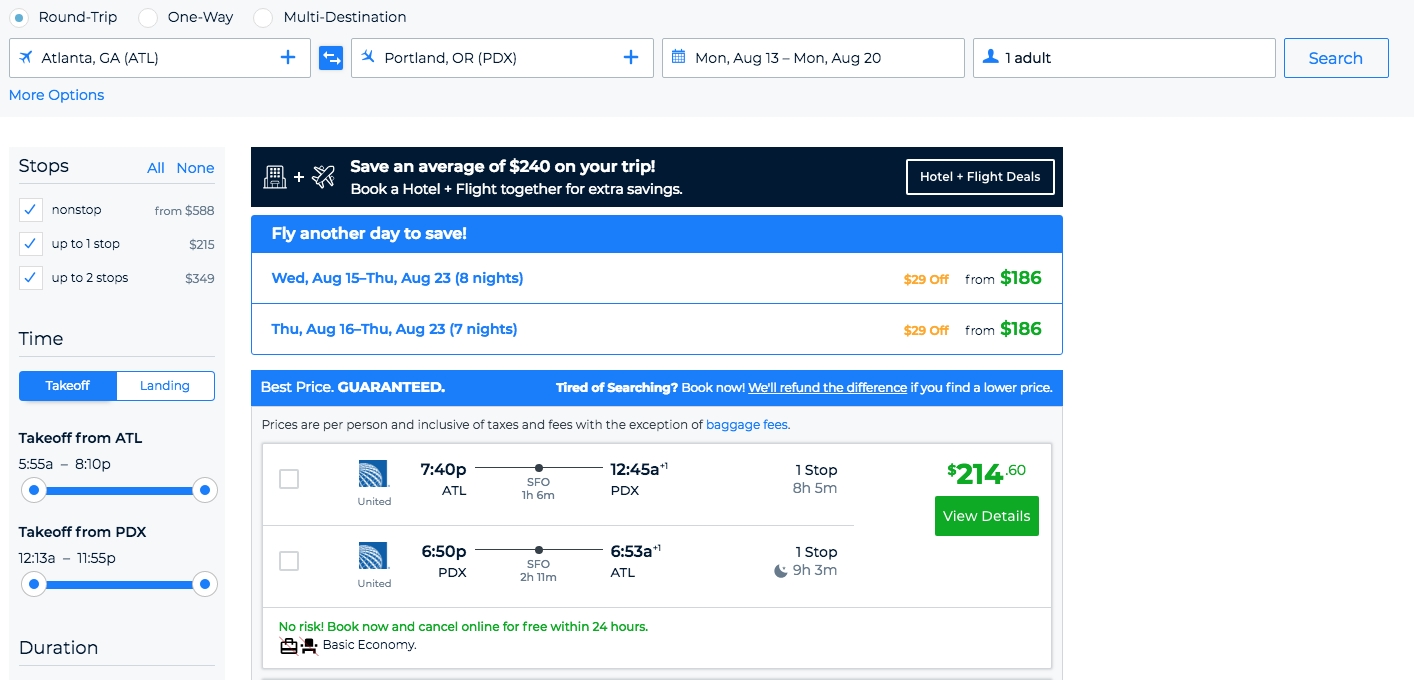
Task: Click the nonstop from $588 price
Action: point(185,211)
